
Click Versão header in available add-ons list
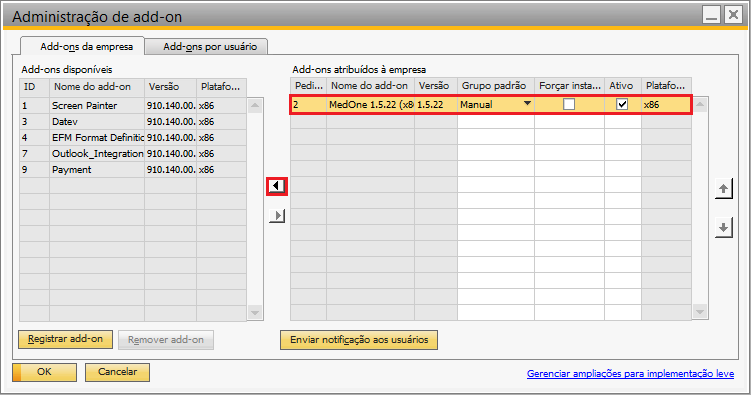pos(171,87)
